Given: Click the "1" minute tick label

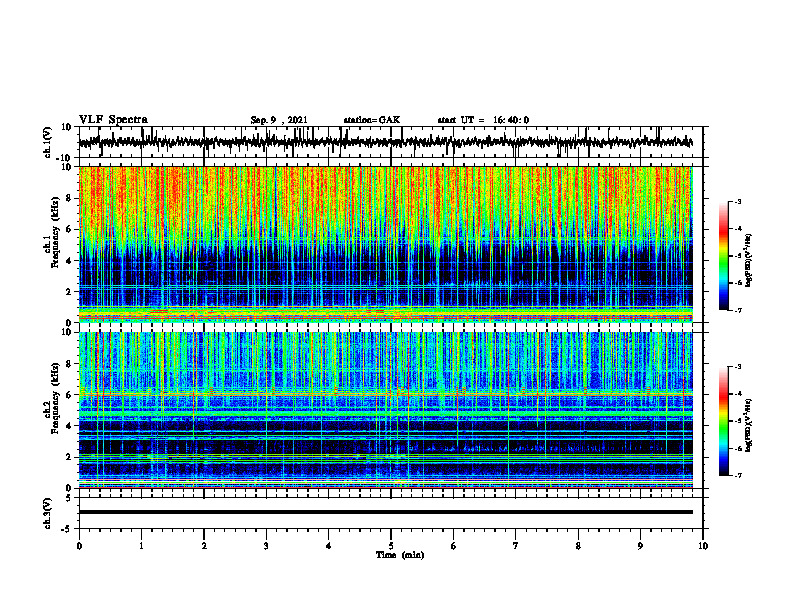Looking at the screenshot, I should 141,546.
